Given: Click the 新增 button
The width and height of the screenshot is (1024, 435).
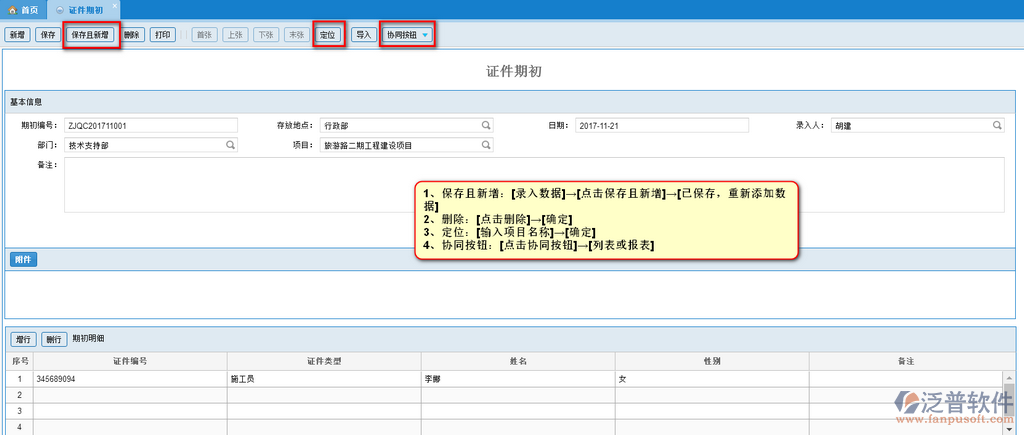Looking at the screenshot, I should pos(17,35).
